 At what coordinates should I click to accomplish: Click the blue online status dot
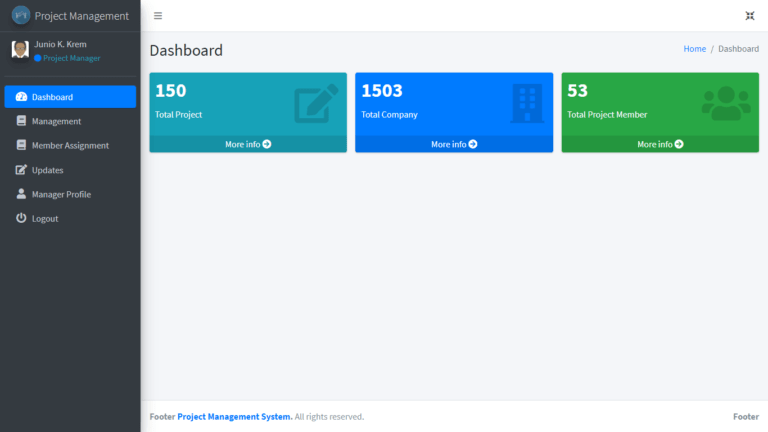click(x=38, y=58)
